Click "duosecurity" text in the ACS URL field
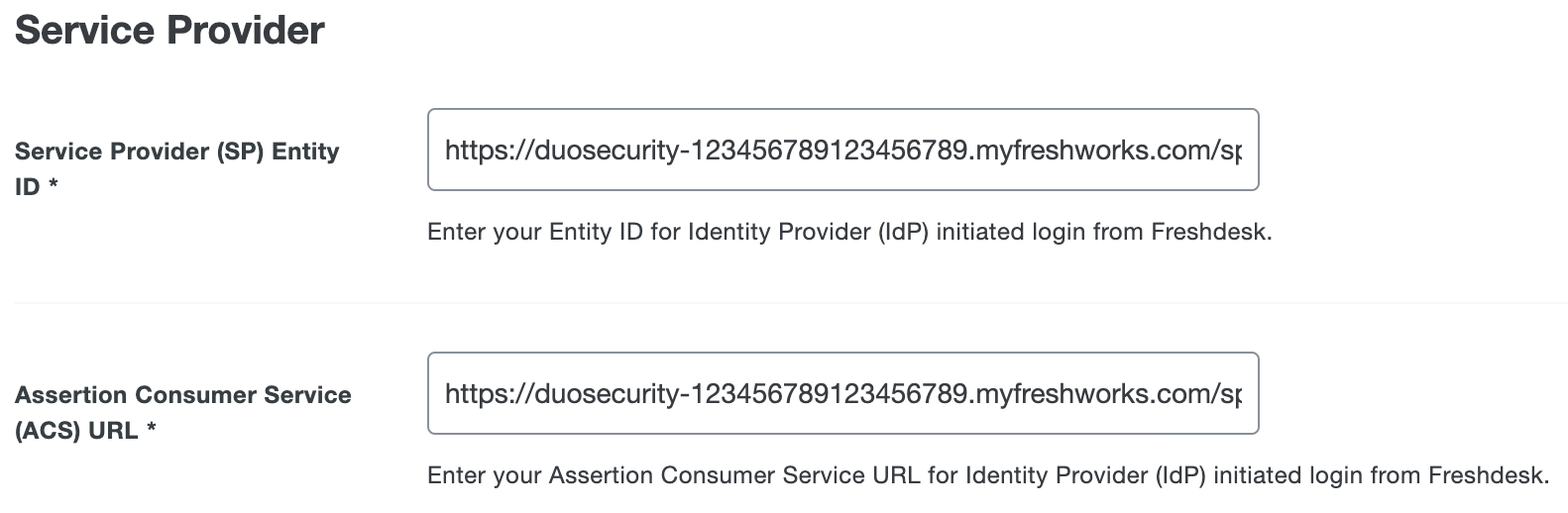The width and height of the screenshot is (1568, 513). pos(605,394)
